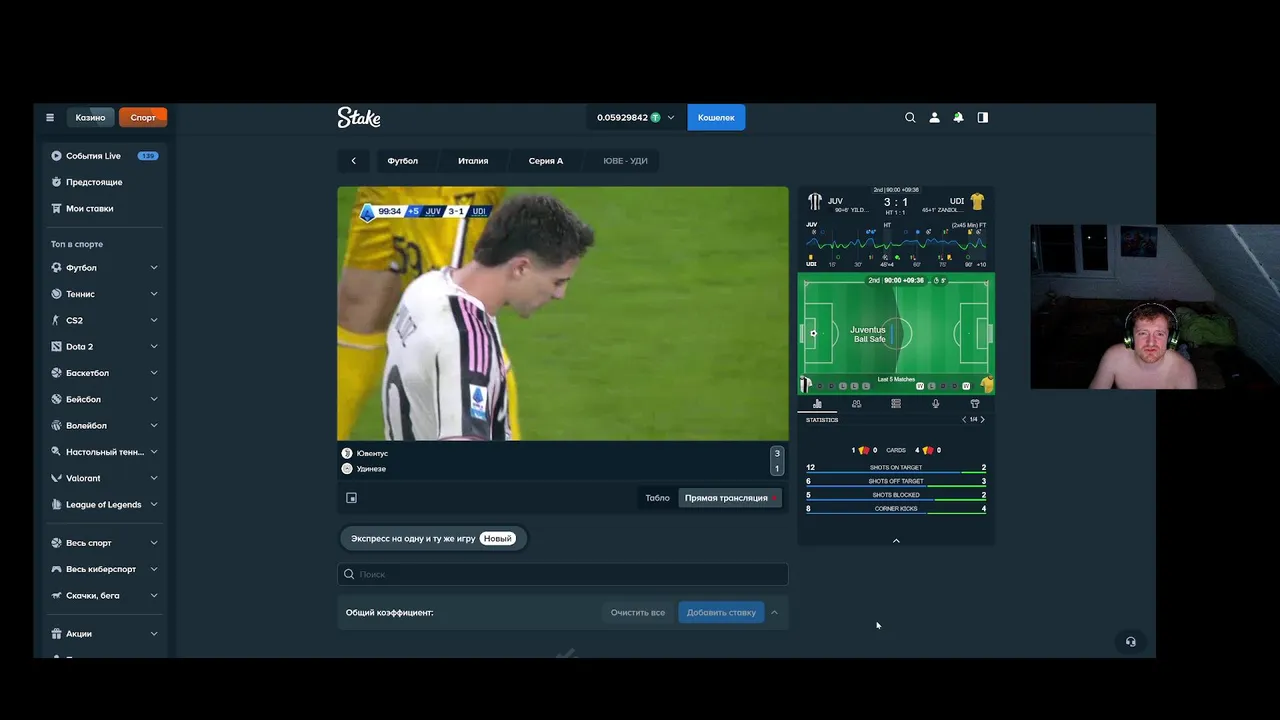Screen dimensions: 1280x720
Task: Open the notifications bell
Action: coord(958,117)
